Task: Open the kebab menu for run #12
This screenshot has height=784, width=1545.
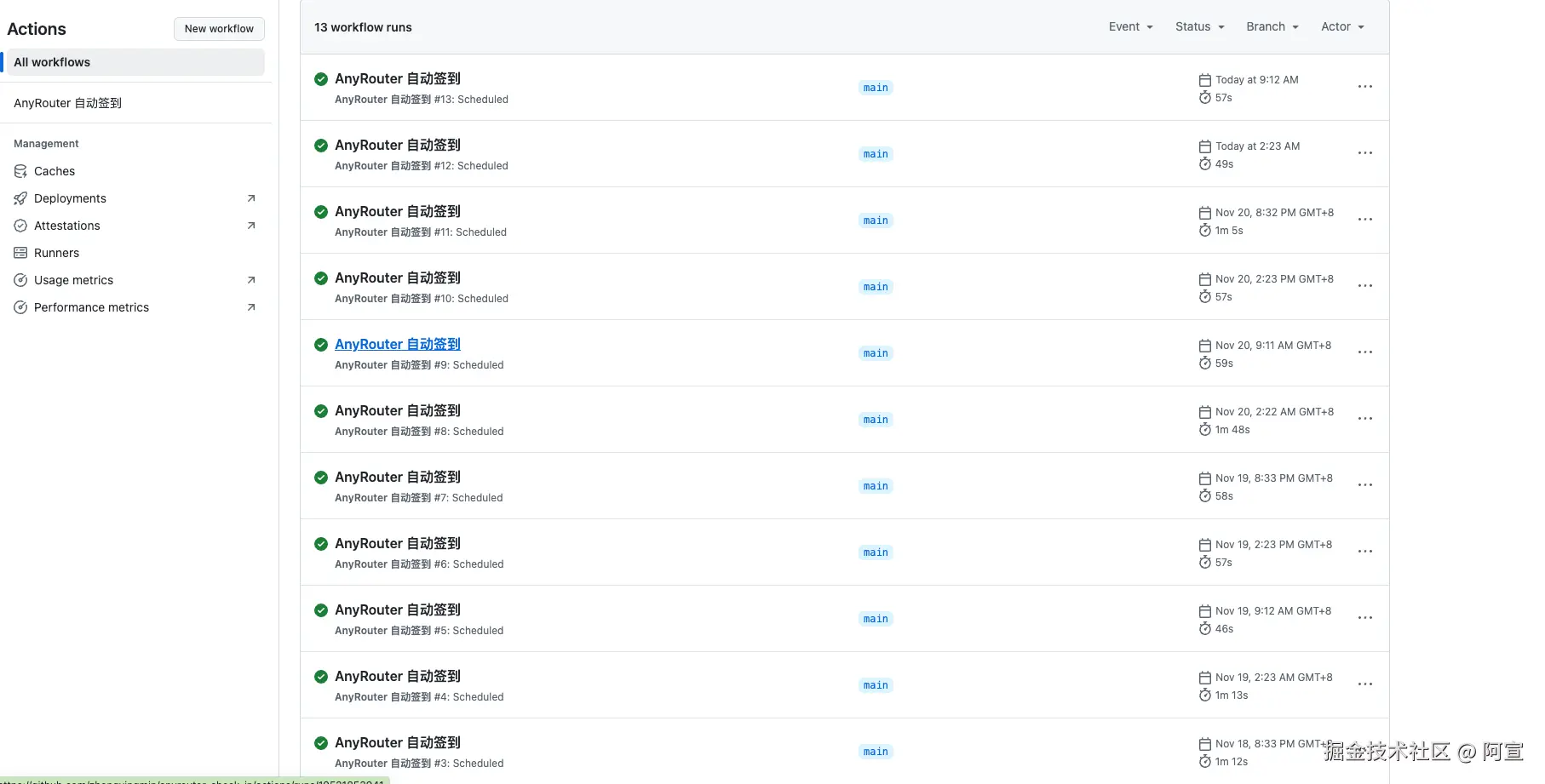Action: click(1364, 153)
